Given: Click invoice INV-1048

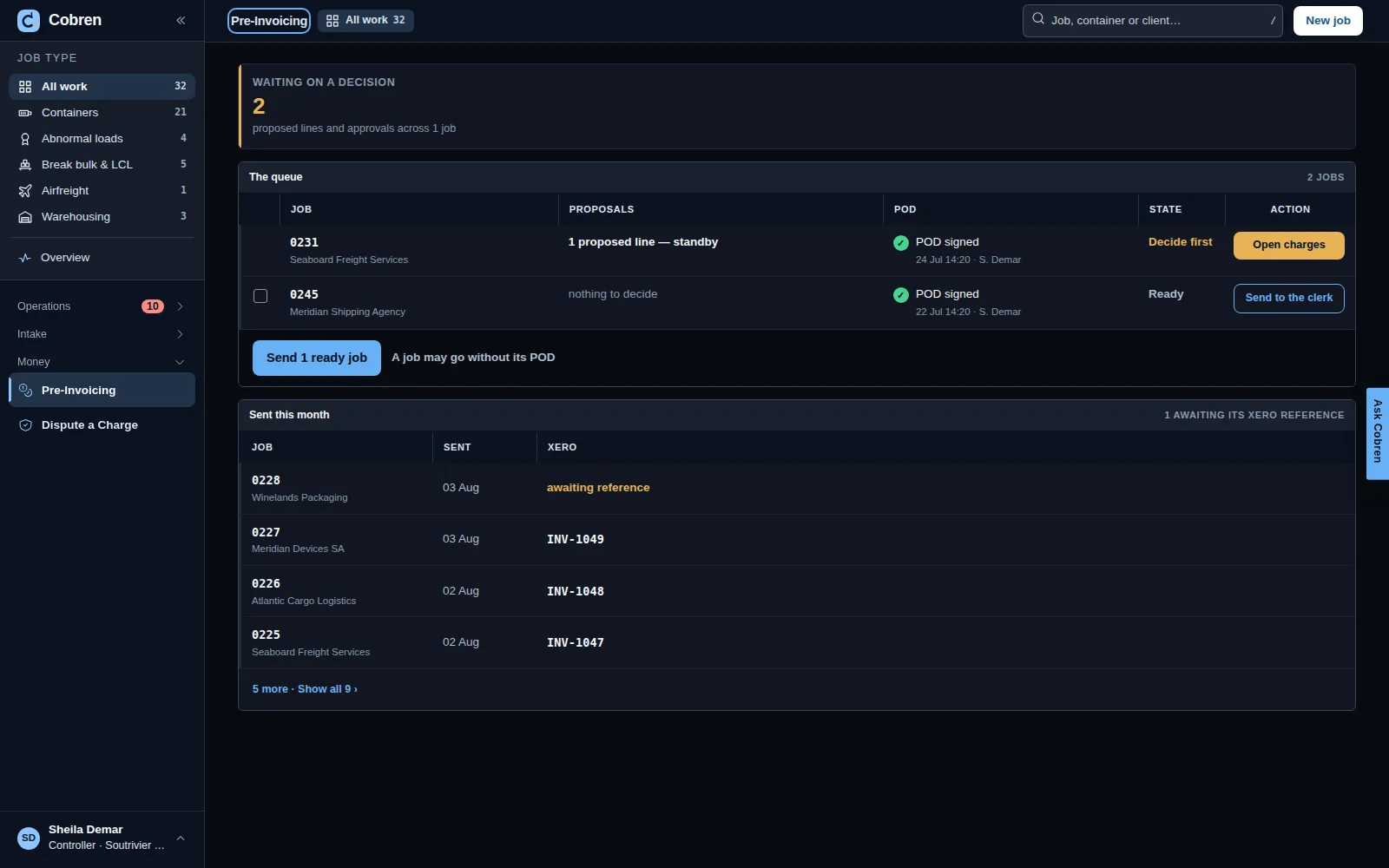Looking at the screenshot, I should [x=576, y=592].
